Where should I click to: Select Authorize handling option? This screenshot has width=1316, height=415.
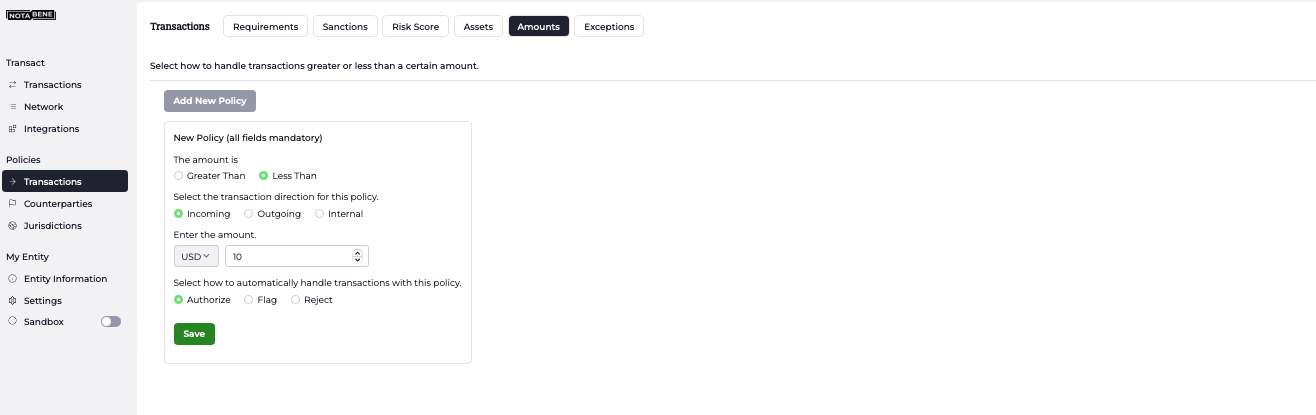[178, 300]
